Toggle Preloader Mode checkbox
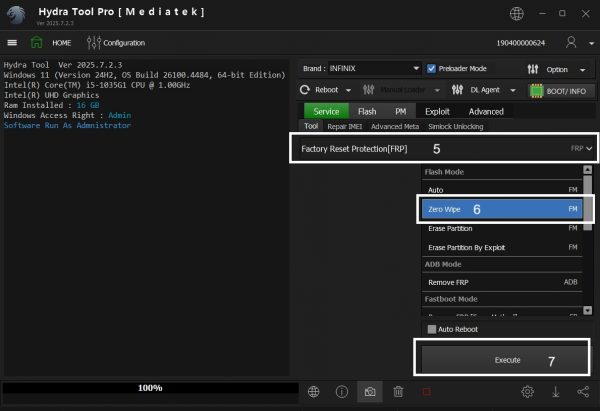Screen dimensions: 600x411 point(431,68)
